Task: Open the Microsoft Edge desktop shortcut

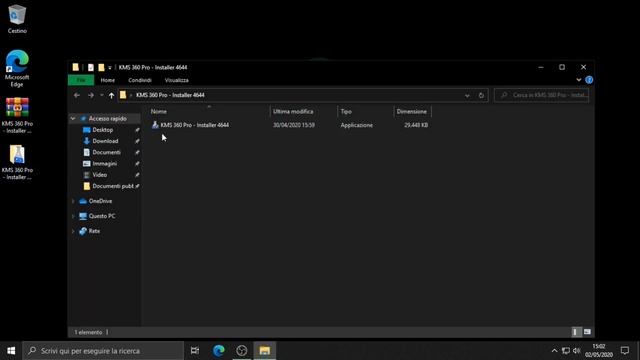Action: (x=17, y=68)
